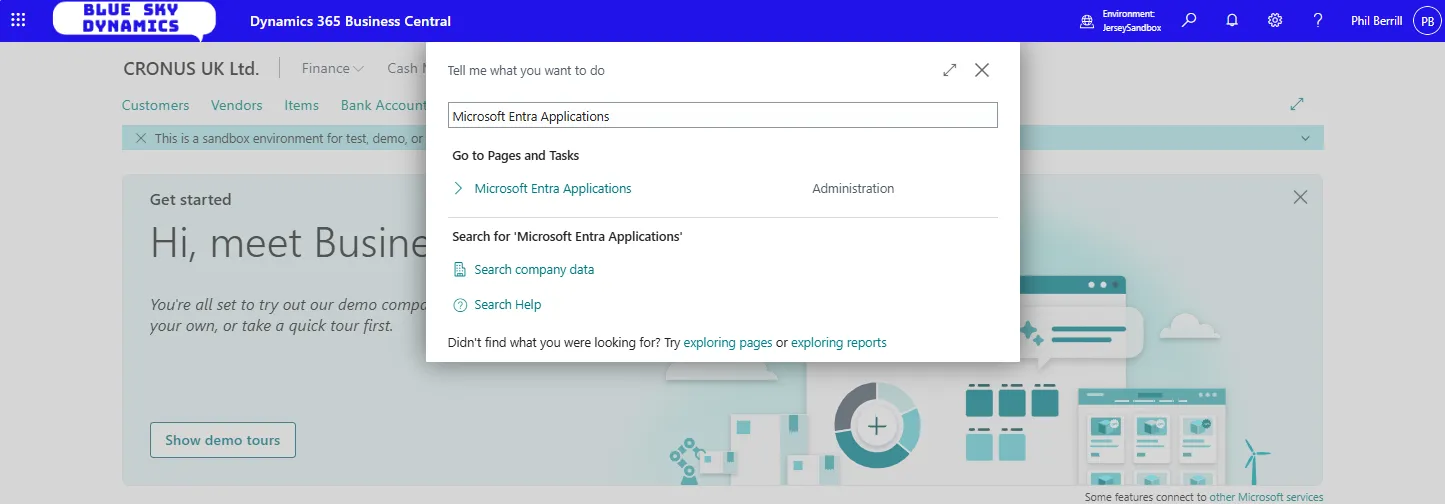Open the other Microsoft services link

[1266, 497]
